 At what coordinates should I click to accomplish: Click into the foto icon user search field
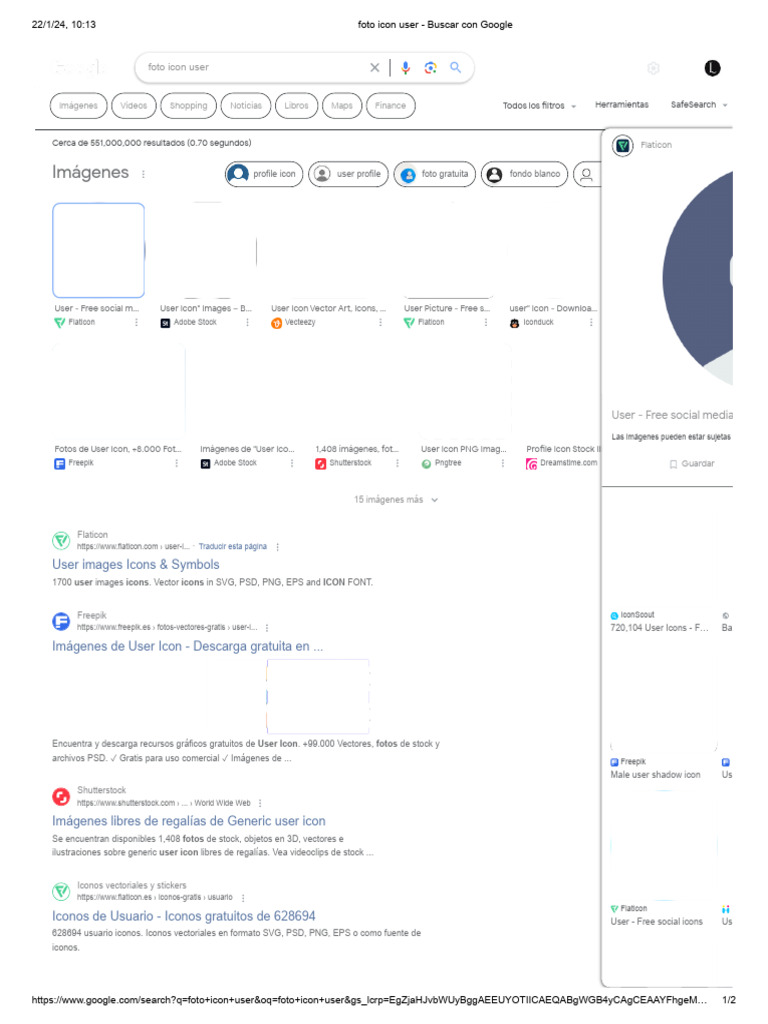(255, 67)
